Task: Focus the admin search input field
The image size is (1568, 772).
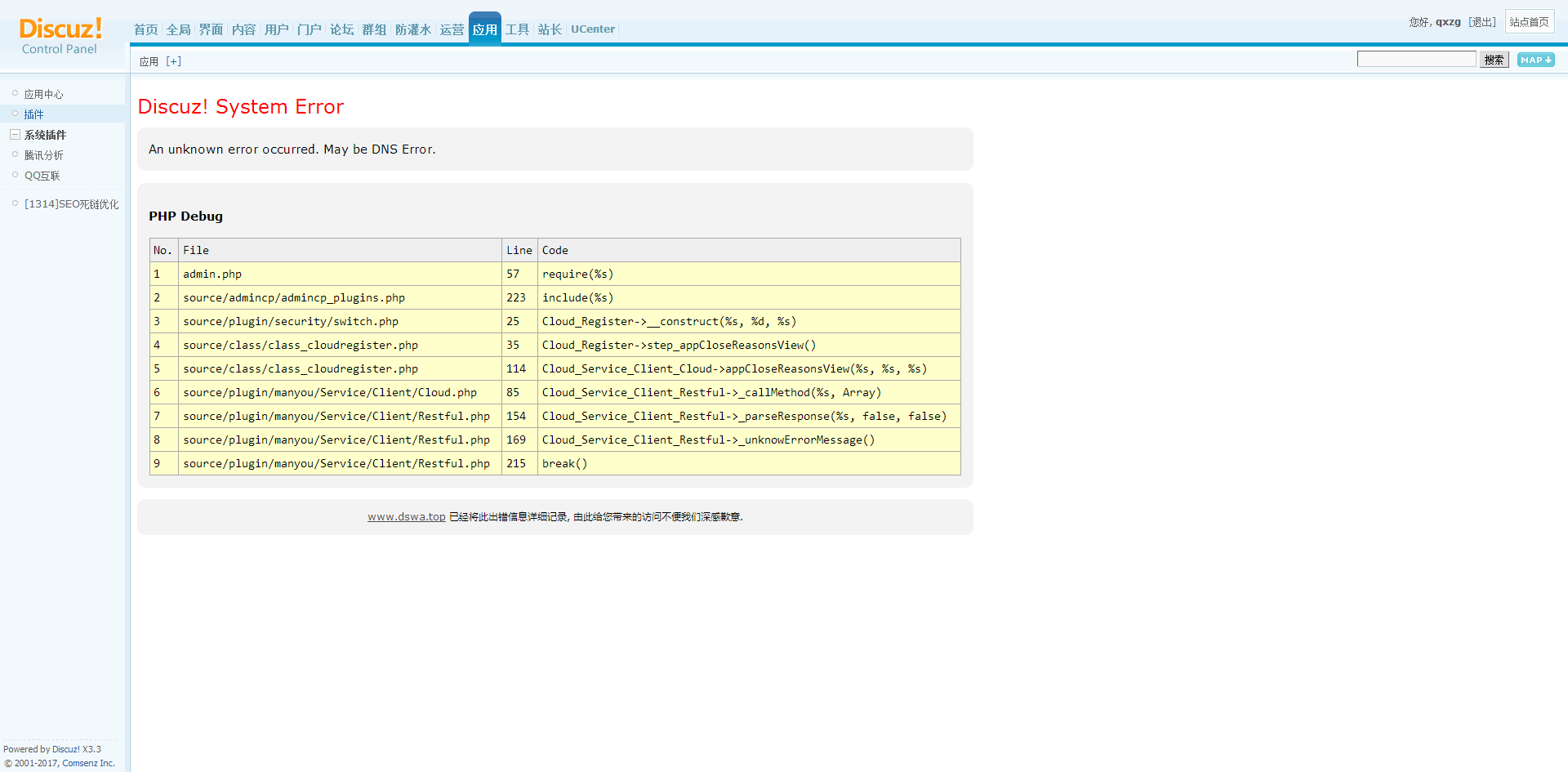Action: [1416, 59]
